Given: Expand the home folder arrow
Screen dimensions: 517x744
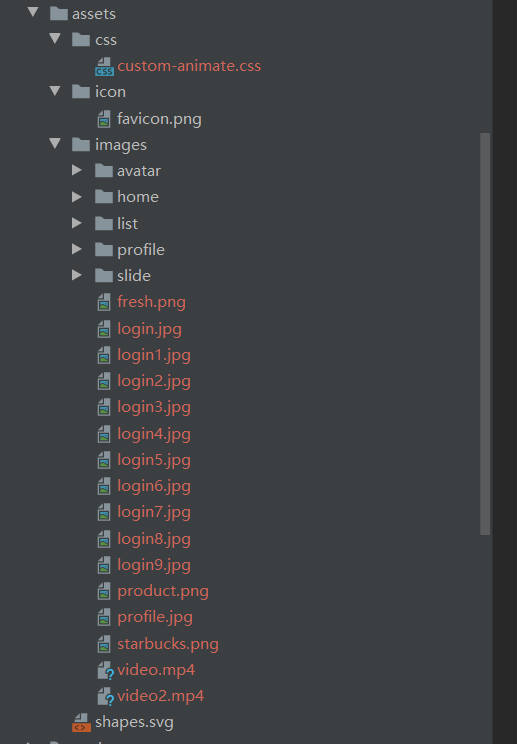Looking at the screenshot, I should [77, 196].
